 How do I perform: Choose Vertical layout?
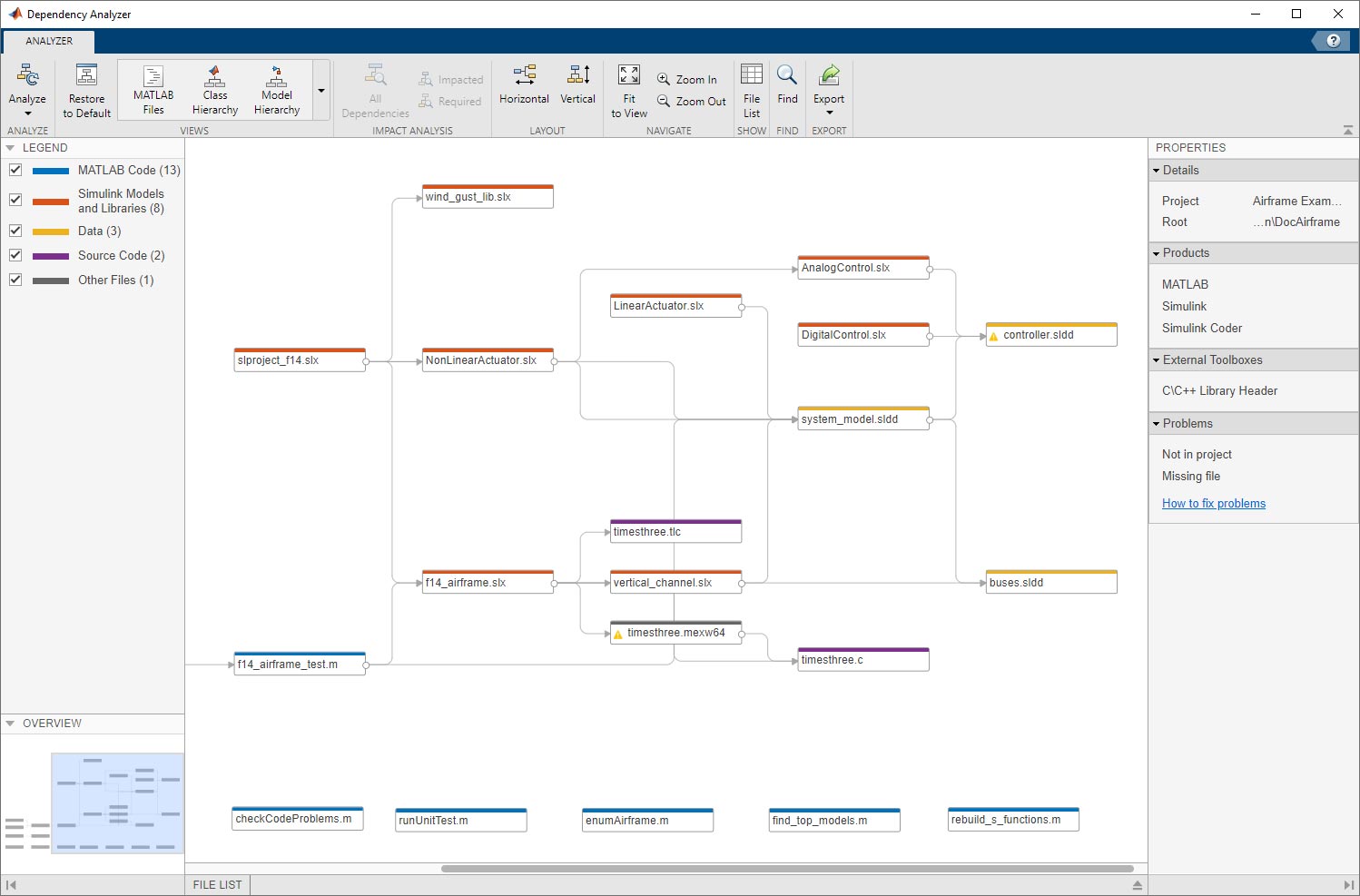[x=577, y=85]
